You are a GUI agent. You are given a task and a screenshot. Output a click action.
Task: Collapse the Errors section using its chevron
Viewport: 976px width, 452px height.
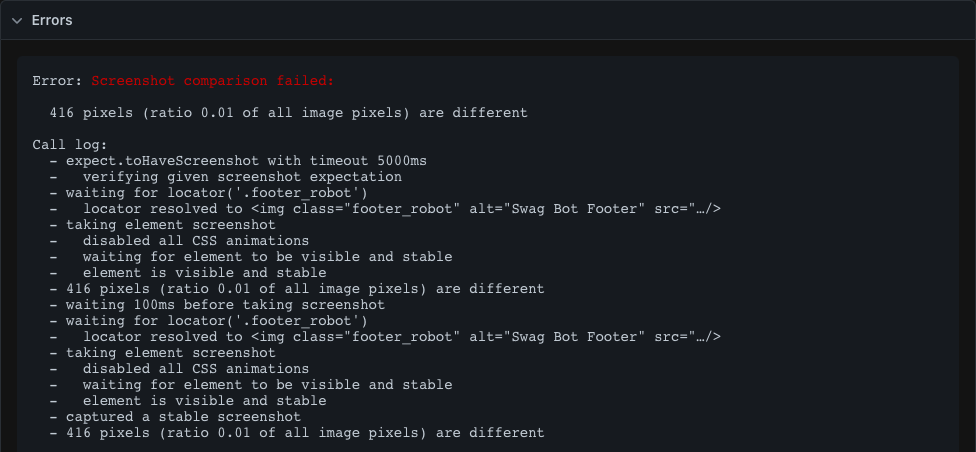[x=17, y=21]
